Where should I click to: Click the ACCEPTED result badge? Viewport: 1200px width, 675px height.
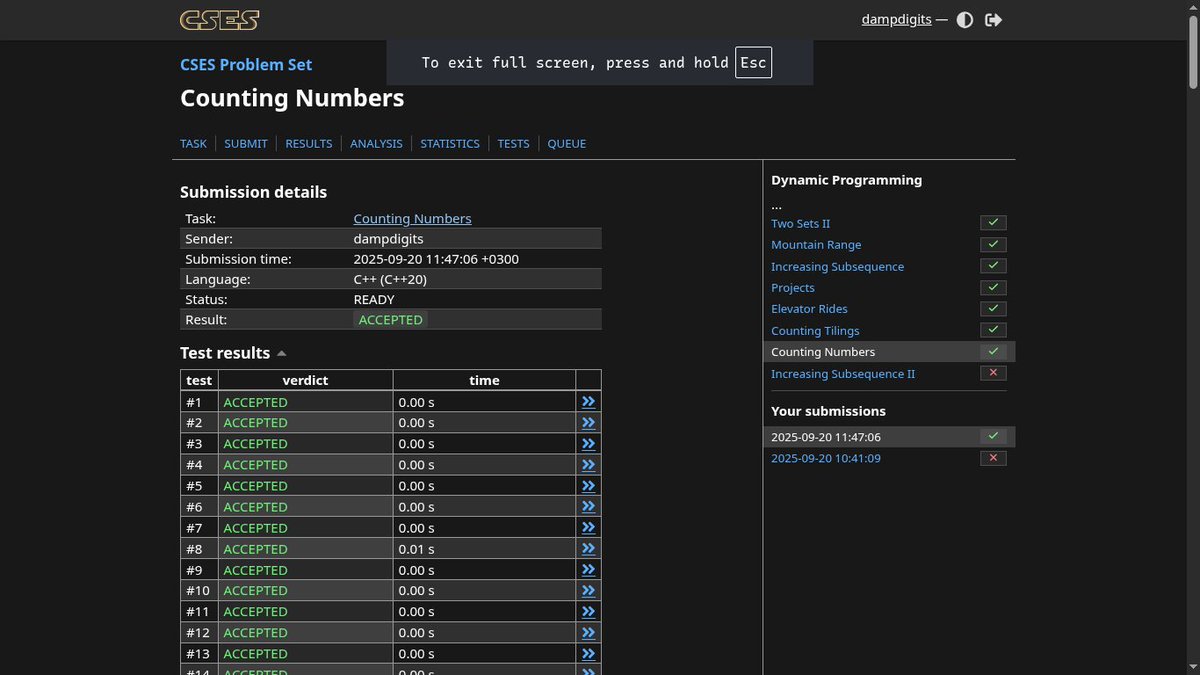pos(391,320)
